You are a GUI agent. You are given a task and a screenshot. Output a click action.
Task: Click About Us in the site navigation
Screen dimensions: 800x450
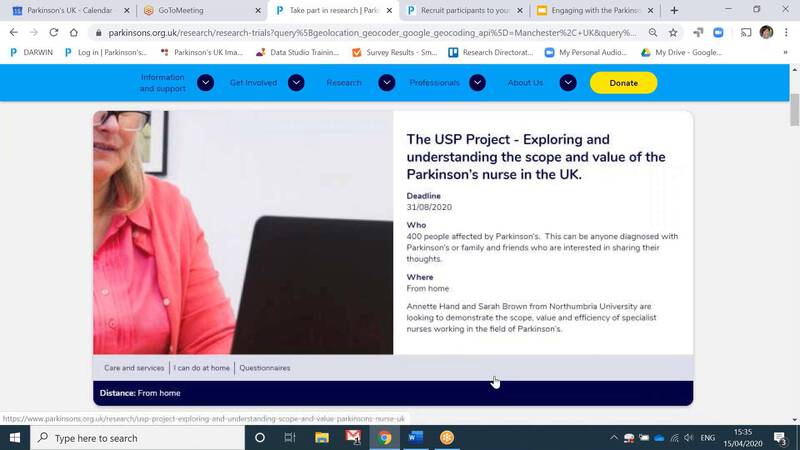pyautogui.click(x=525, y=83)
